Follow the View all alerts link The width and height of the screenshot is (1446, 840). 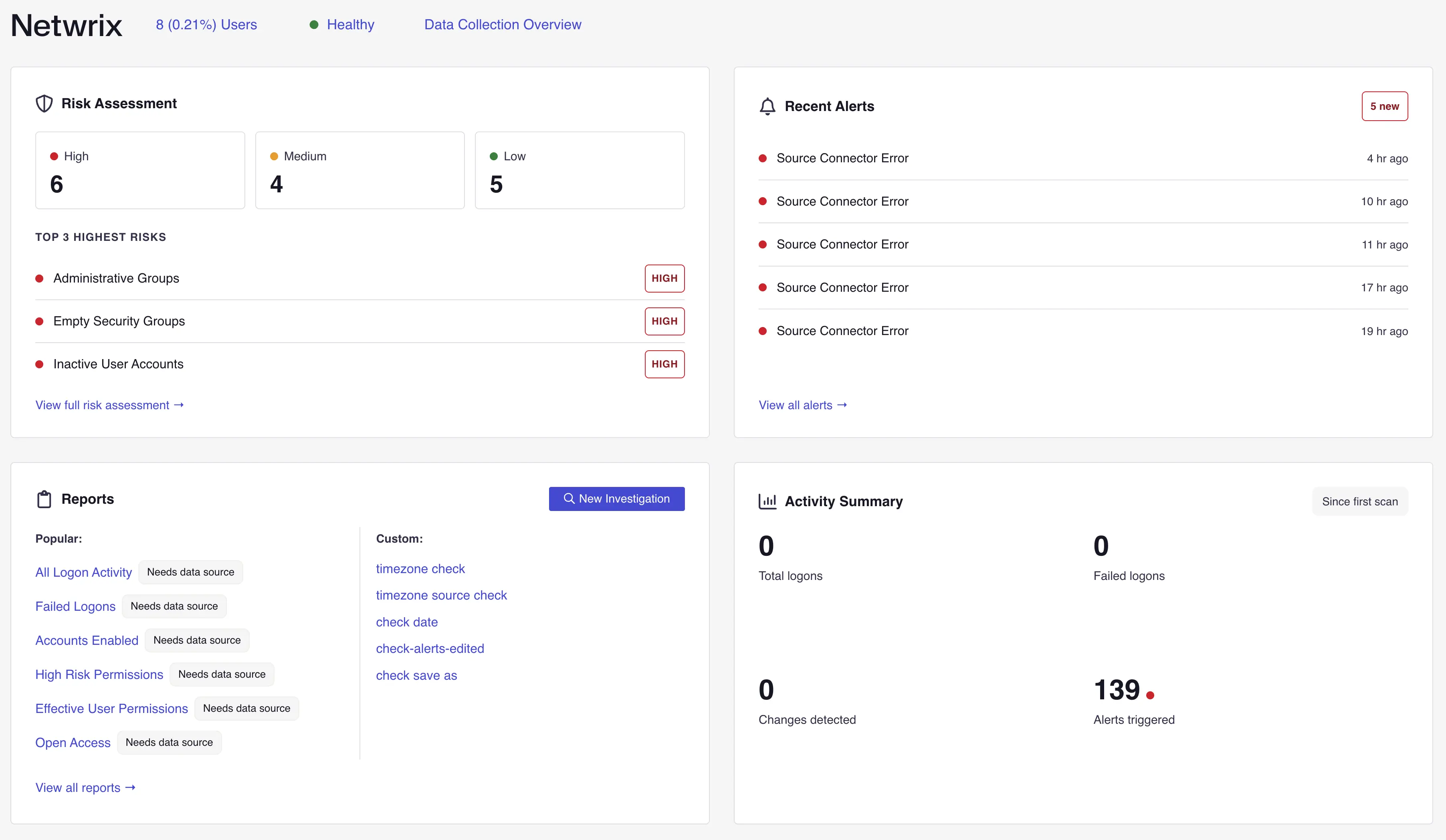pos(803,405)
